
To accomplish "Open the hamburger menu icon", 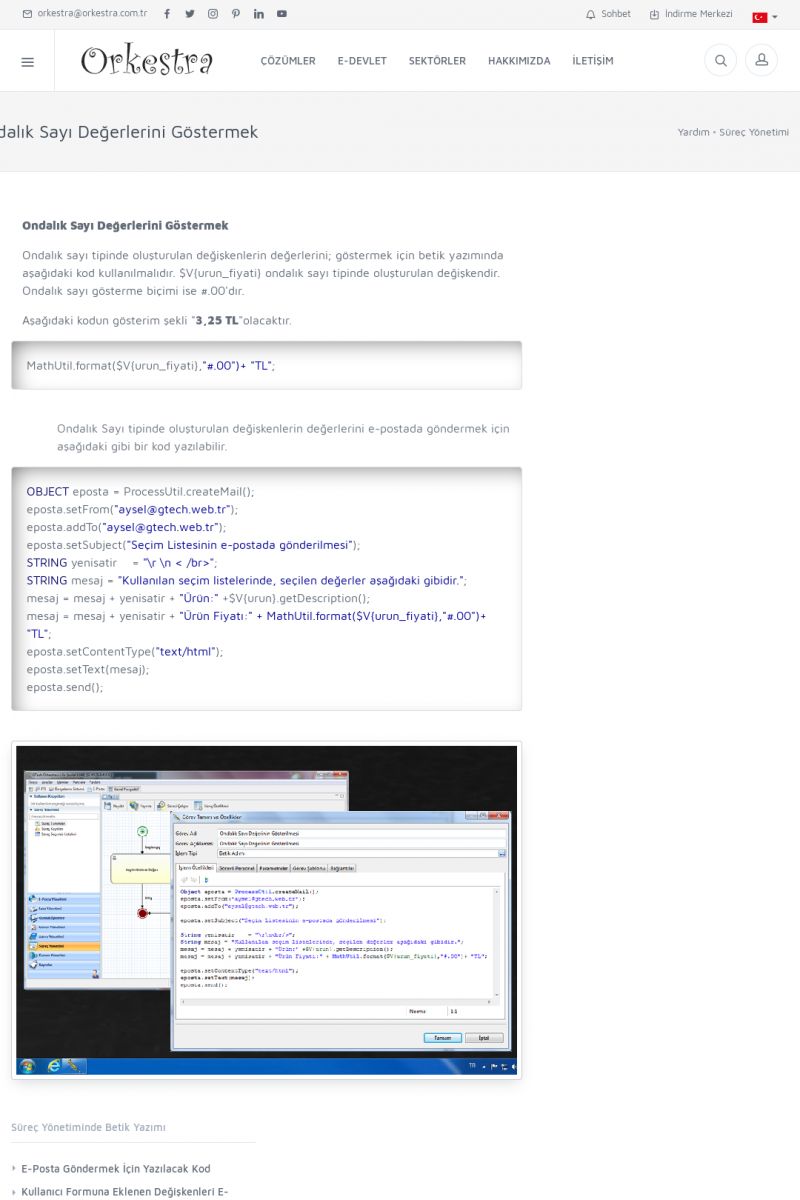I will click(x=27, y=61).
